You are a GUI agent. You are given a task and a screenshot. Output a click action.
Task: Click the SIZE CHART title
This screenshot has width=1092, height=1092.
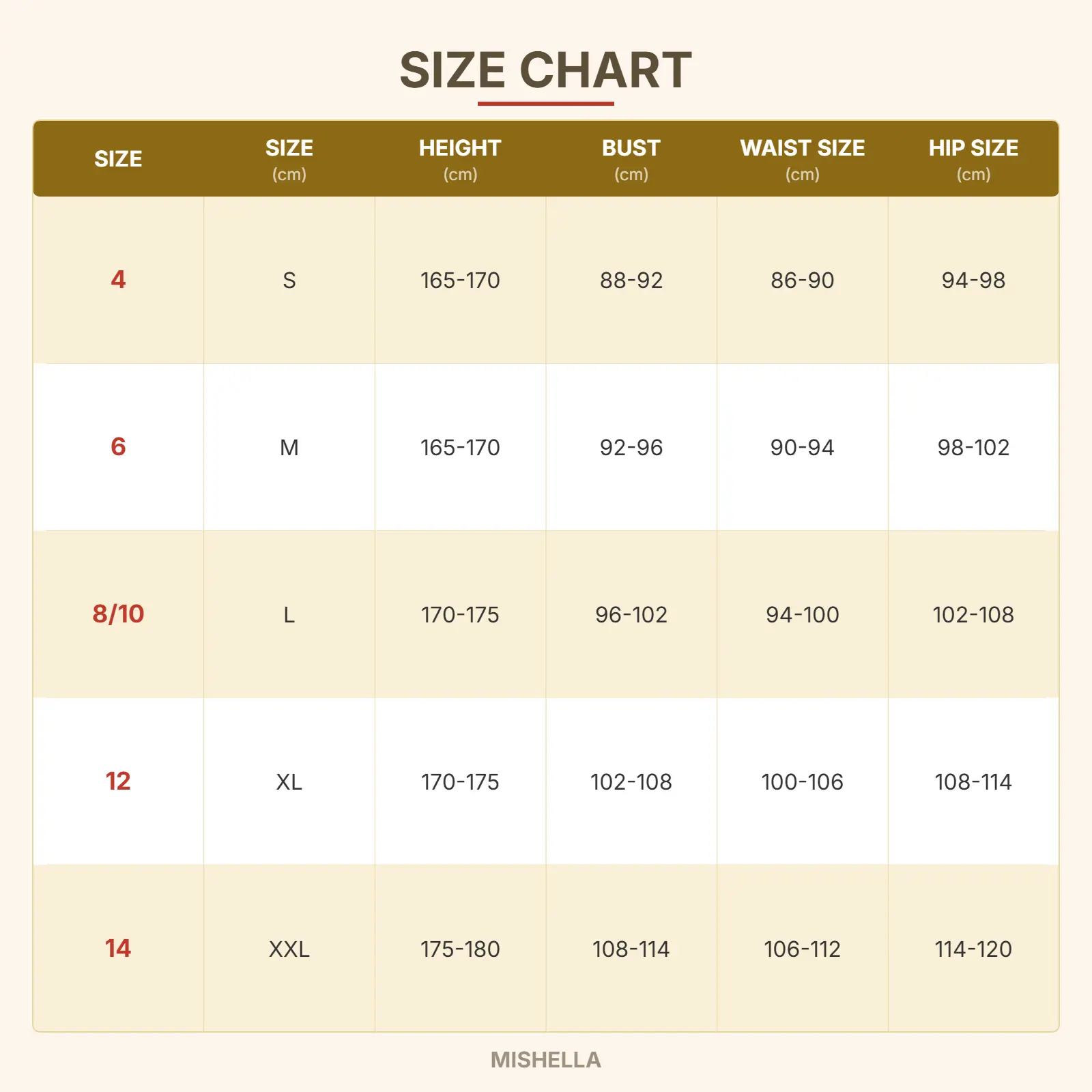[x=545, y=70]
